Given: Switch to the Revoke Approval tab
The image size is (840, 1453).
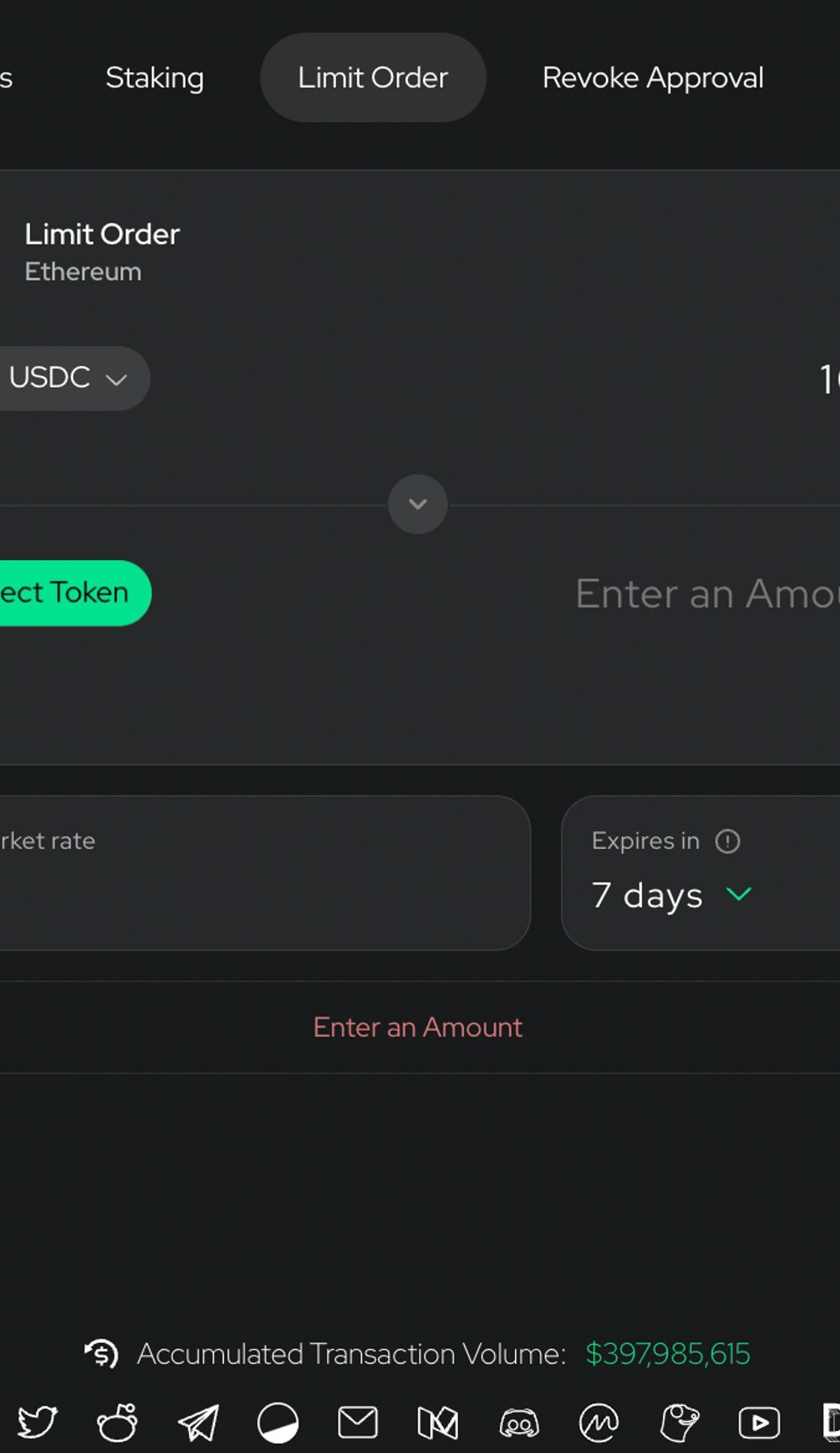Looking at the screenshot, I should click(x=653, y=77).
